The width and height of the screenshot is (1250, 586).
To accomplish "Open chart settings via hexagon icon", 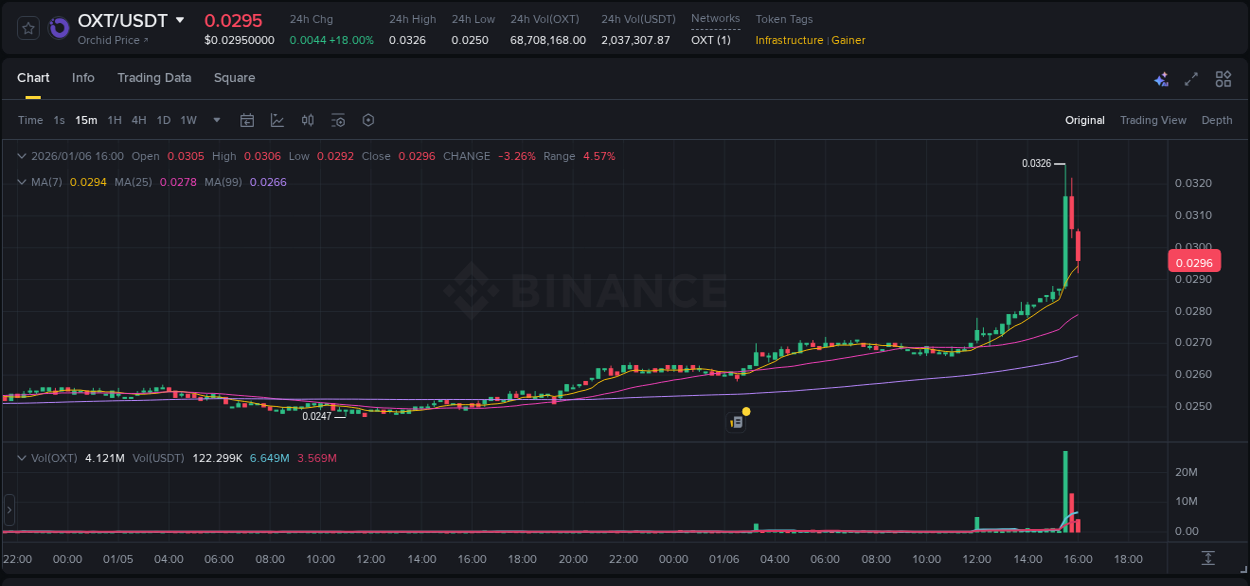I will [x=368, y=120].
